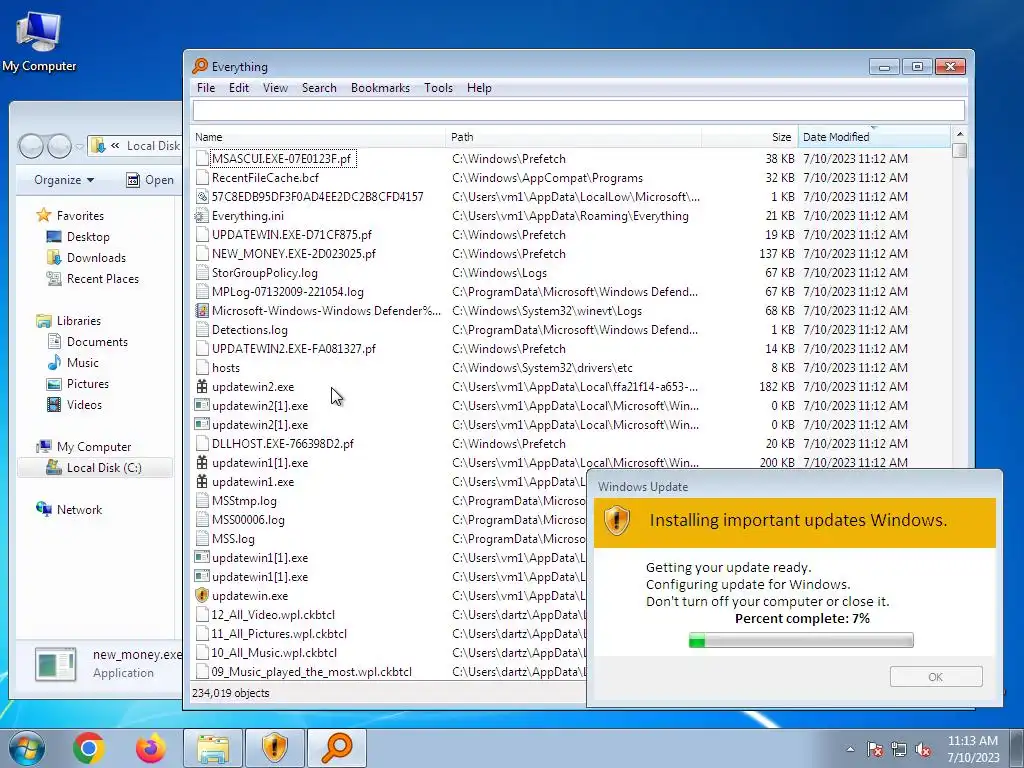
Task: Select Network in Explorer sidebar
Action: (x=69, y=509)
